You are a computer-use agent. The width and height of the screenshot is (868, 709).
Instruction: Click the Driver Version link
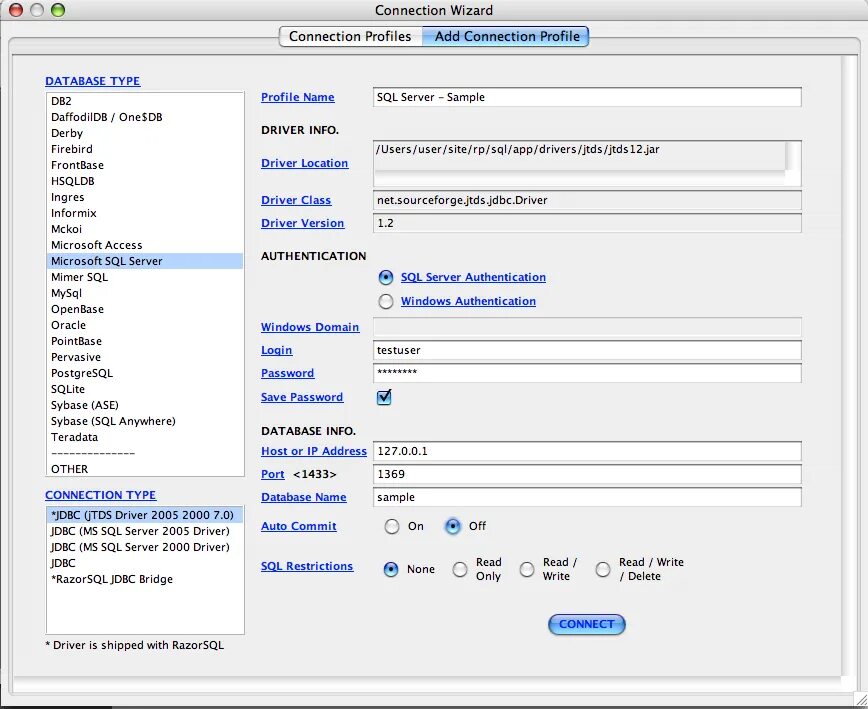click(x=303, y=223)
